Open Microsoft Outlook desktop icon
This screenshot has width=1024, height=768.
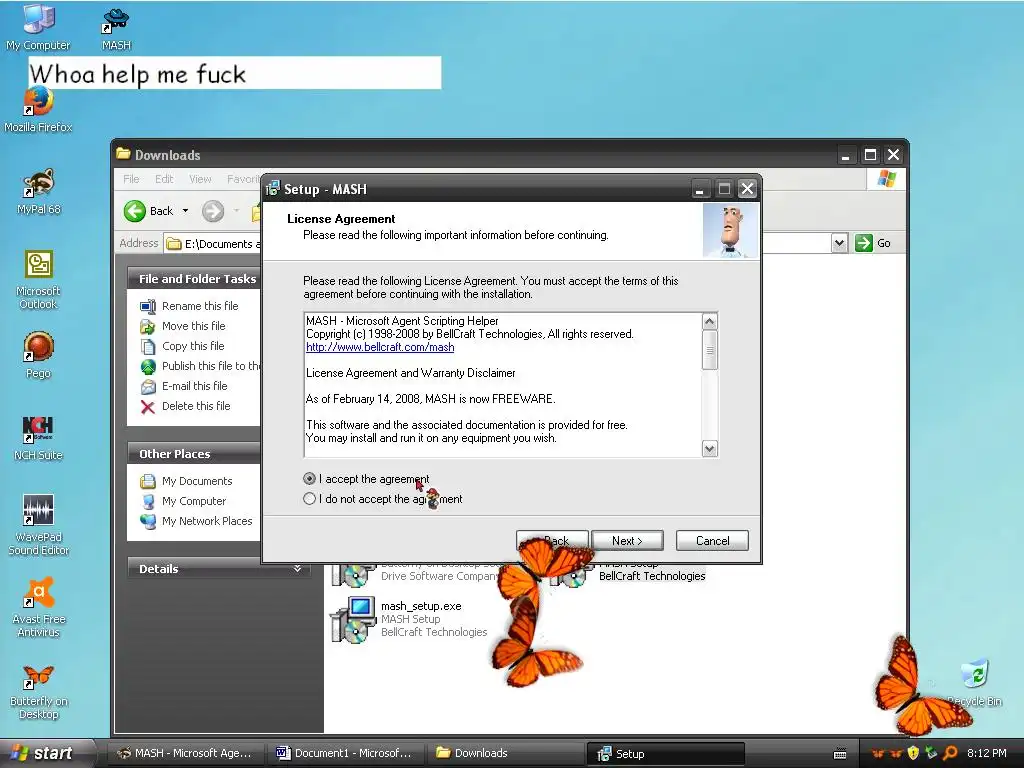coord(38,280)
